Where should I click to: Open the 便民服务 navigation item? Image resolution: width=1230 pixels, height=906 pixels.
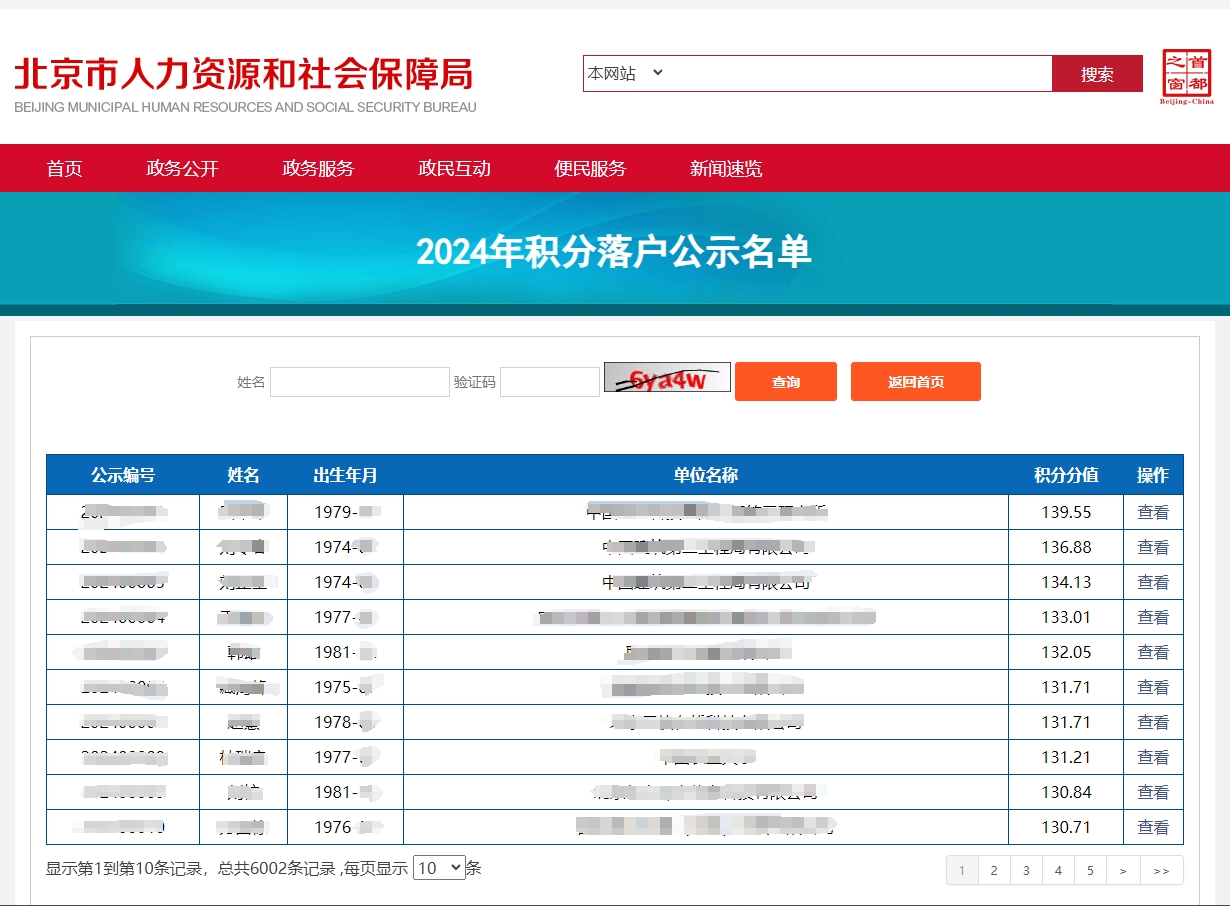tap(590, 168)
